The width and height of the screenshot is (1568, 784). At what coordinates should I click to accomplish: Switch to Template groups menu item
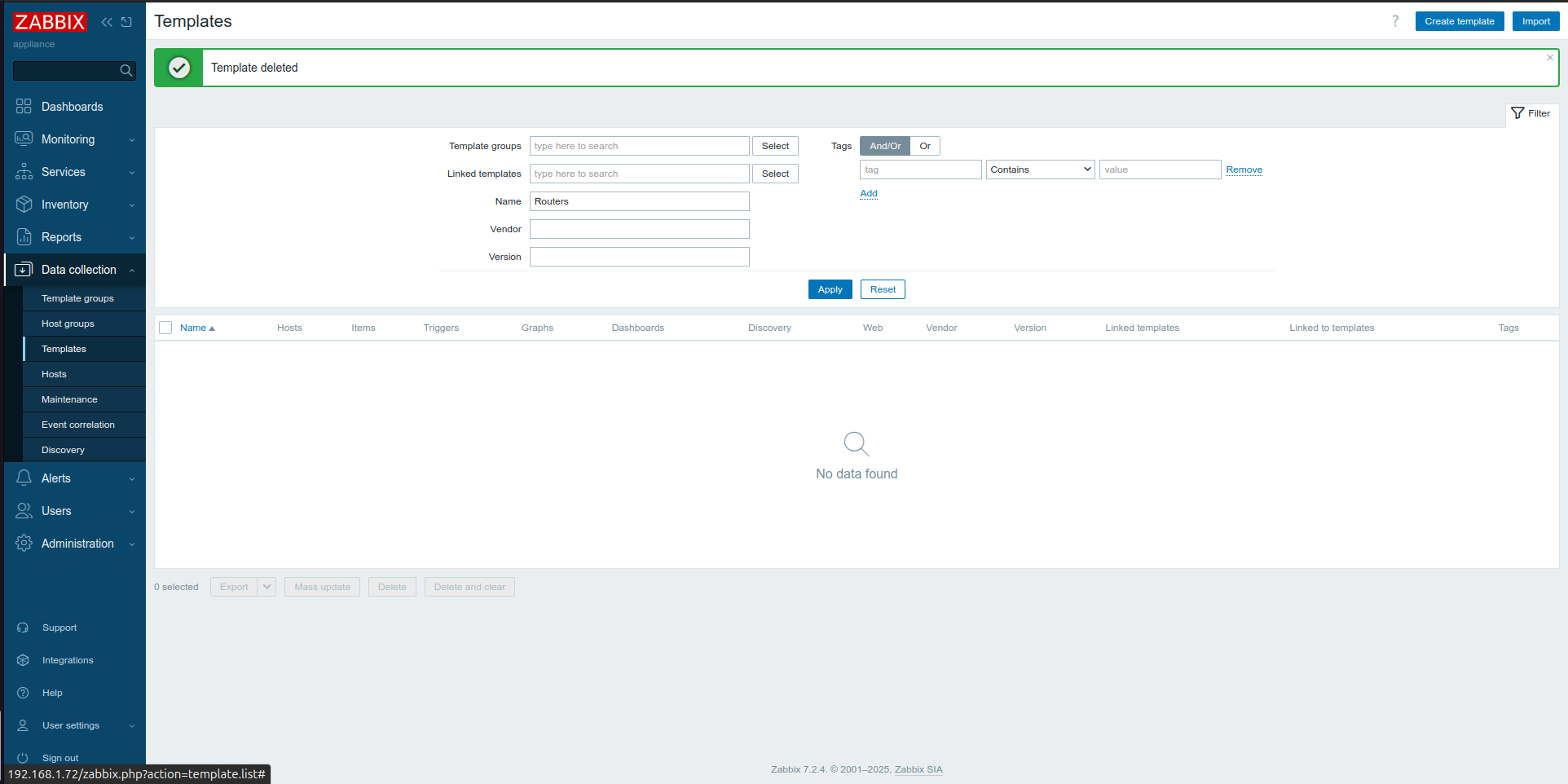[78, 297]
